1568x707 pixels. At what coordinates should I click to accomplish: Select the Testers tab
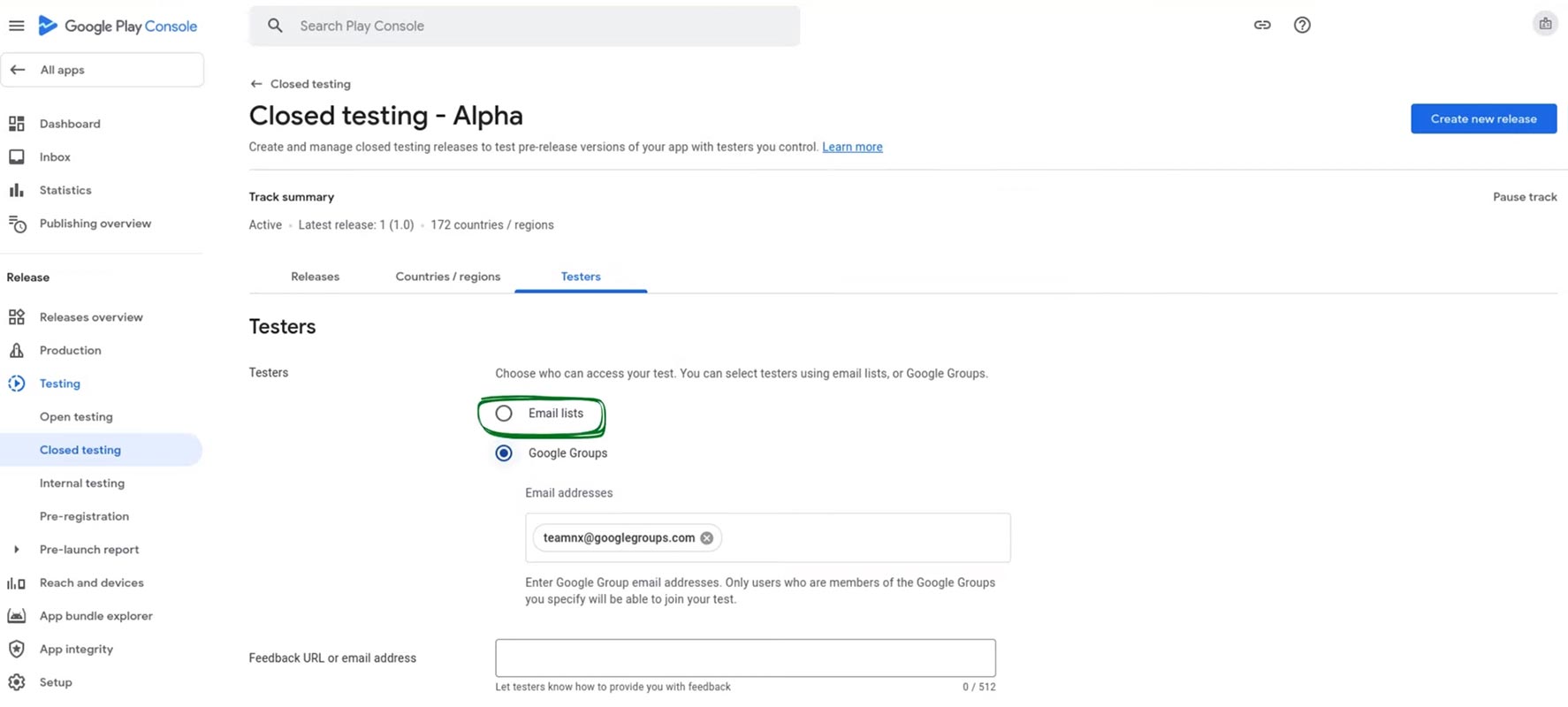[581, 277]
